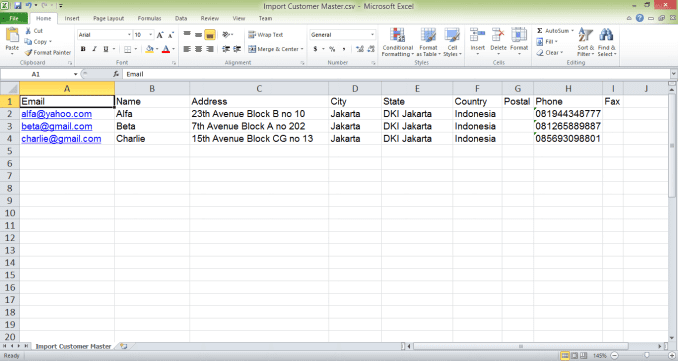Screen dimensions: 679x361
Task: Open the Clear dropdown
Action: pos(550,52)
